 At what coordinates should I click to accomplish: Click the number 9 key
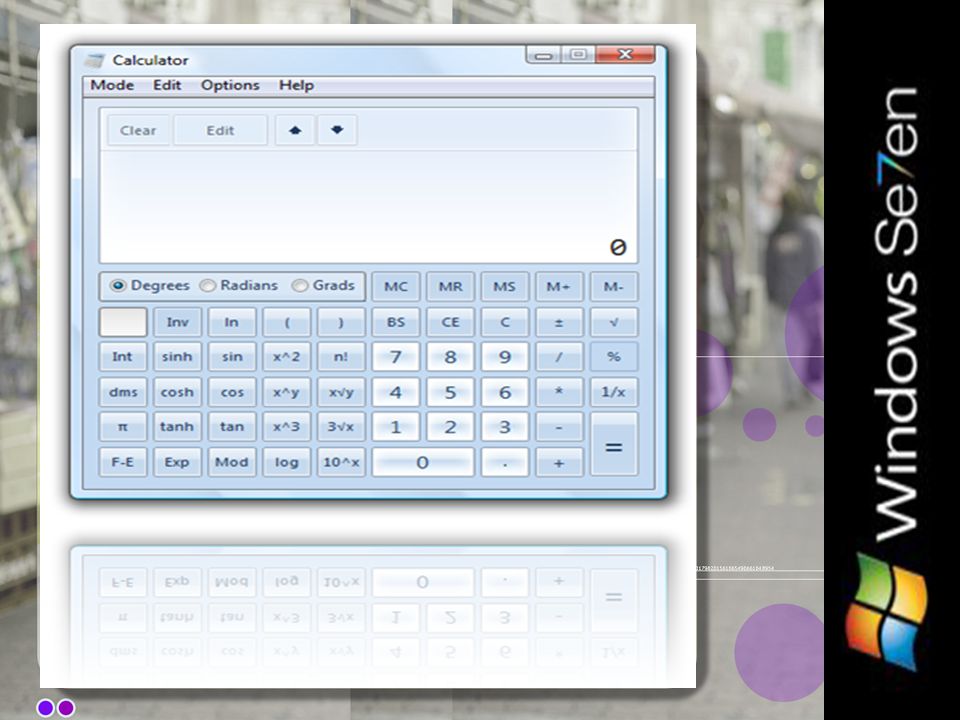[x=504, y=357]
